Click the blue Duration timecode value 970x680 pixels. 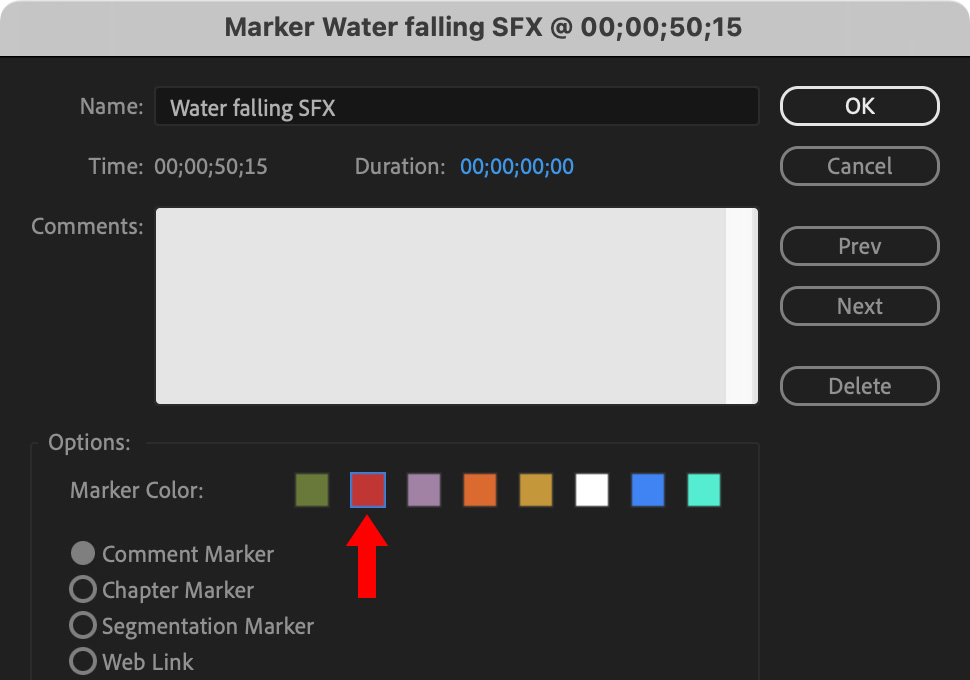click(517, 167)
